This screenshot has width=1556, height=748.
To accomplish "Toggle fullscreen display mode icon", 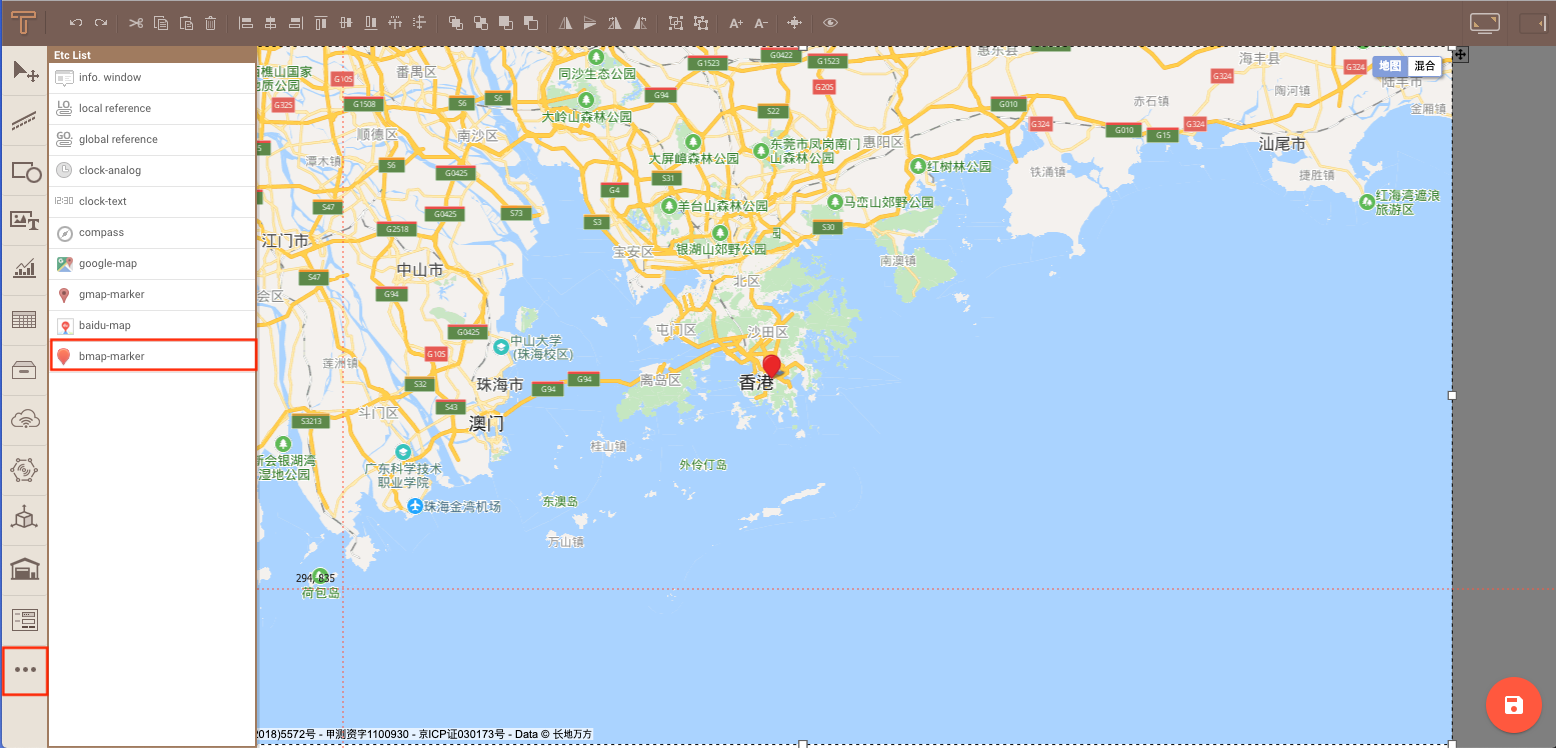I will [x=1486, y=22].
